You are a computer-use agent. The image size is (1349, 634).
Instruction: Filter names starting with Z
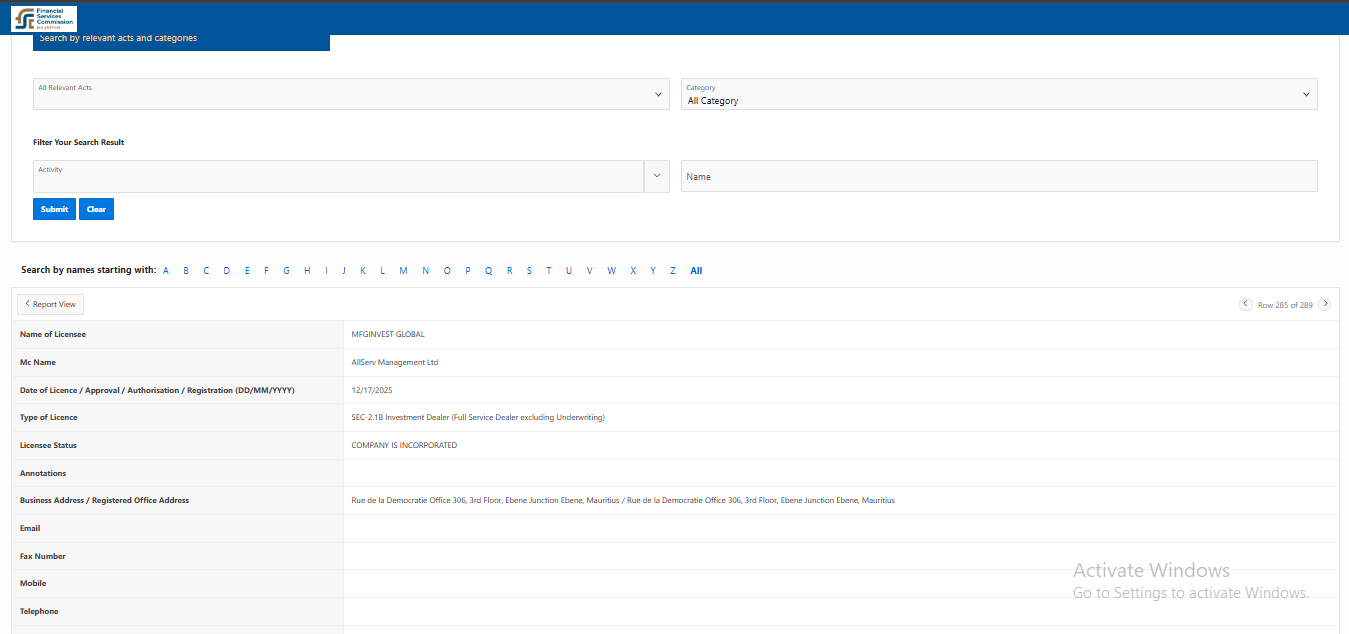coord(673,271)
